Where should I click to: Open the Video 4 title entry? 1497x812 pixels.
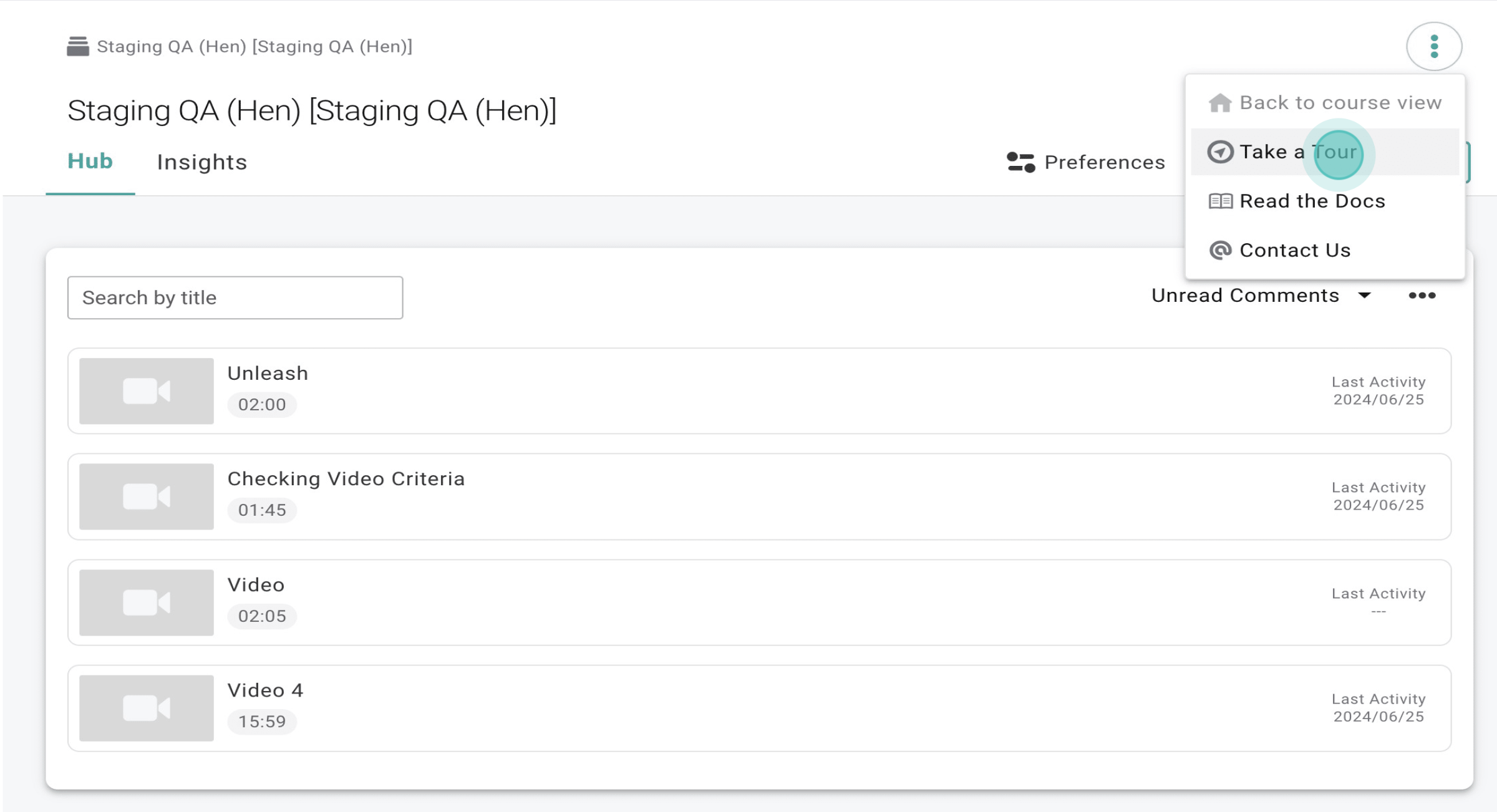point(265,690)
